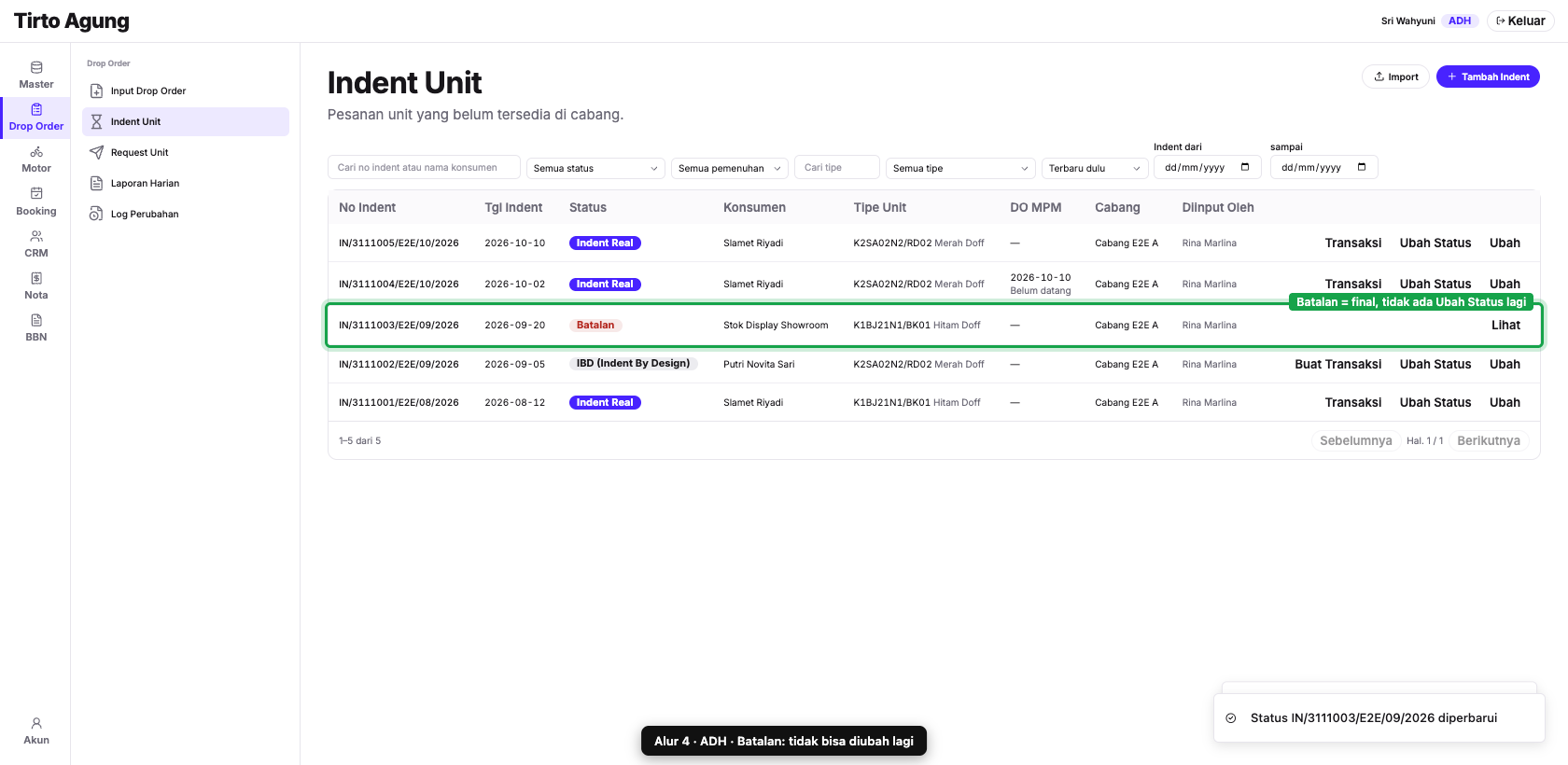The height and width of the screenshot is (765, 1568).
Task: Open the sampai date picker icon
Action: [x=1362, y=167]
